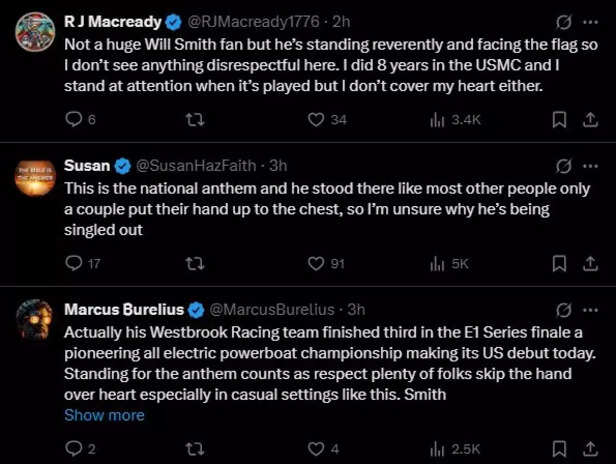Image resolution: width=616 pixels, height=464 pixels.
Task: Share Susan's tweet
Action: [590, 264]
